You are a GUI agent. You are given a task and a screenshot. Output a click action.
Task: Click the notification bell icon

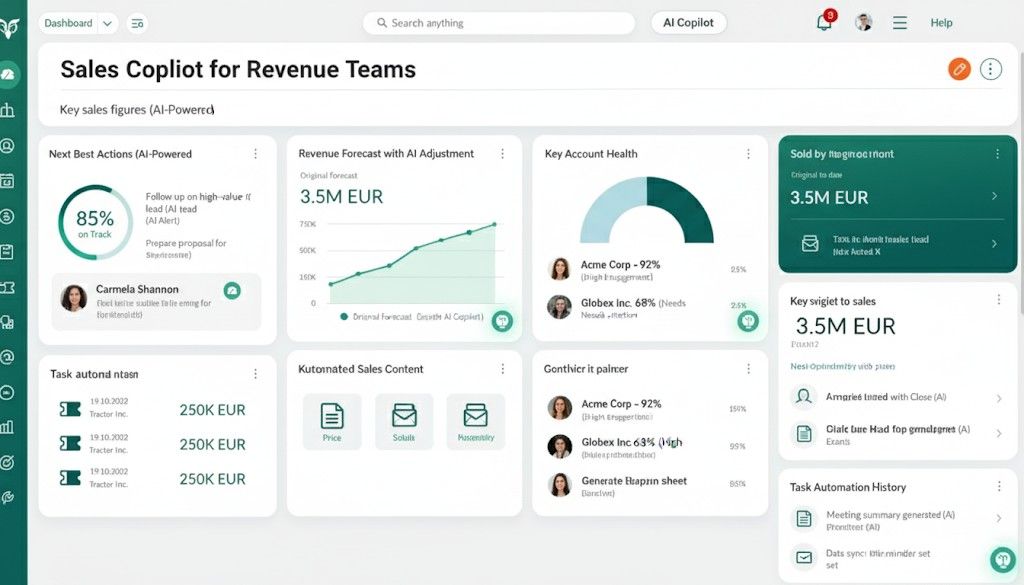click(x=824, y=23)
